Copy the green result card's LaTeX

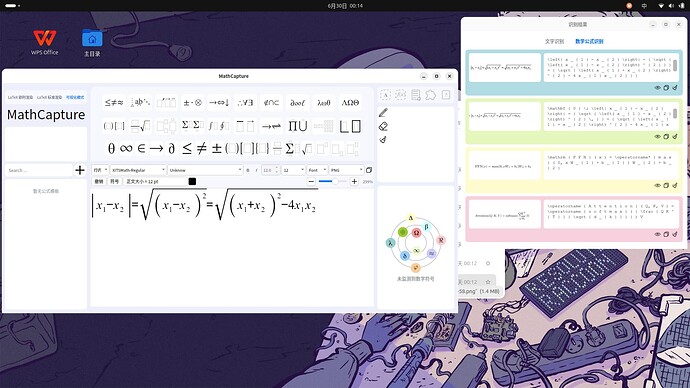click(x=666, y=136)
